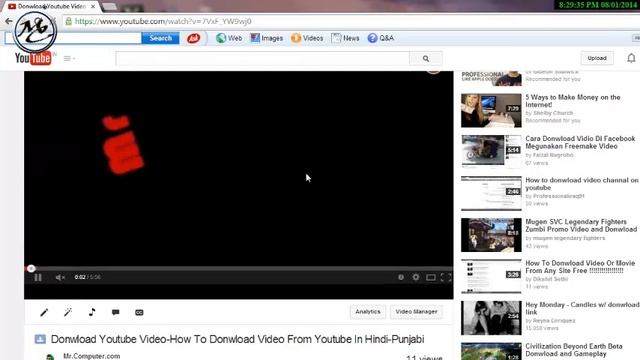
Task: Click the green padlock security icon
Action: pos(68,21)
